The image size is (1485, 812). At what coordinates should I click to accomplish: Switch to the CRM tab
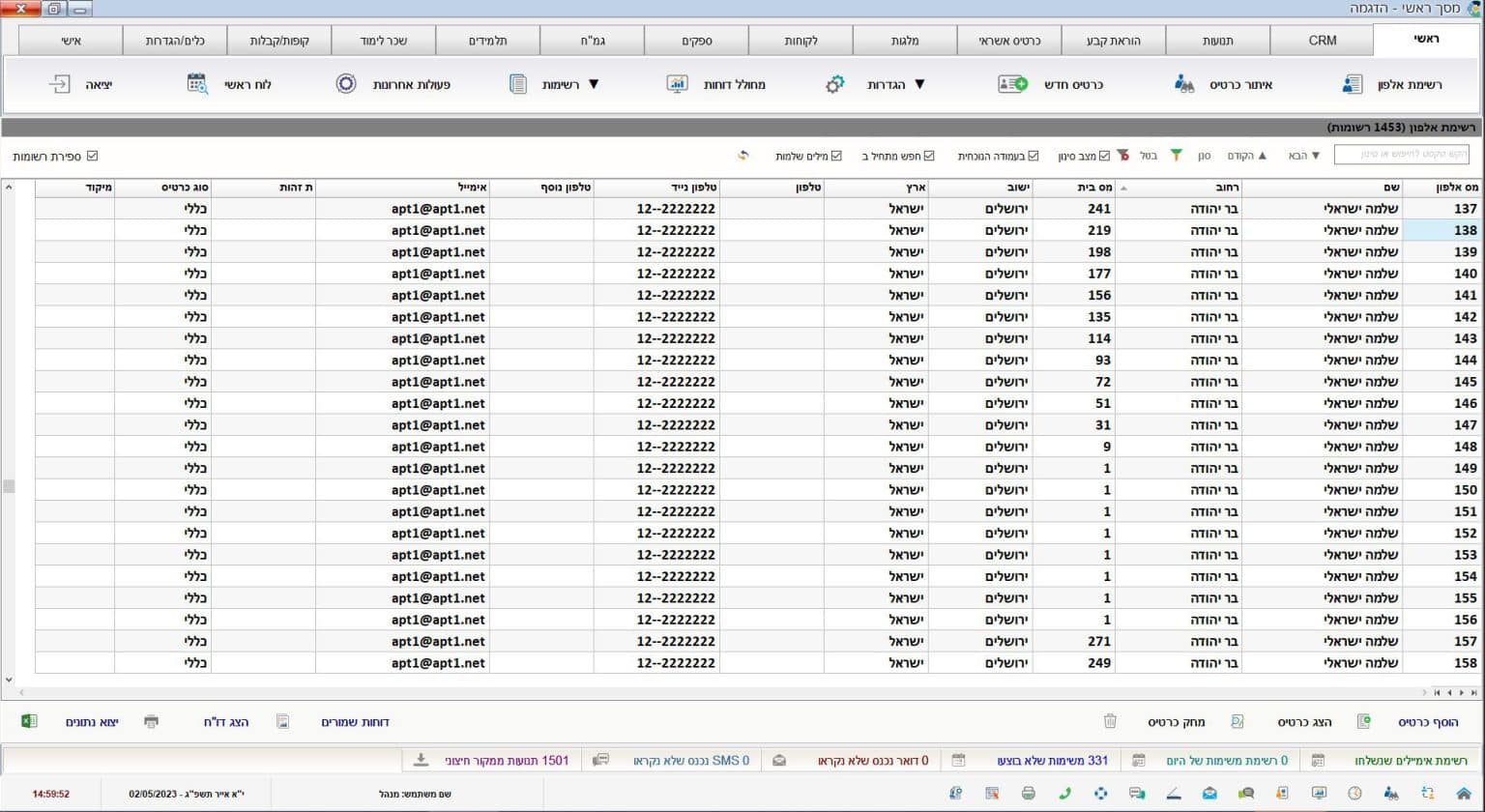(1322, 41)
